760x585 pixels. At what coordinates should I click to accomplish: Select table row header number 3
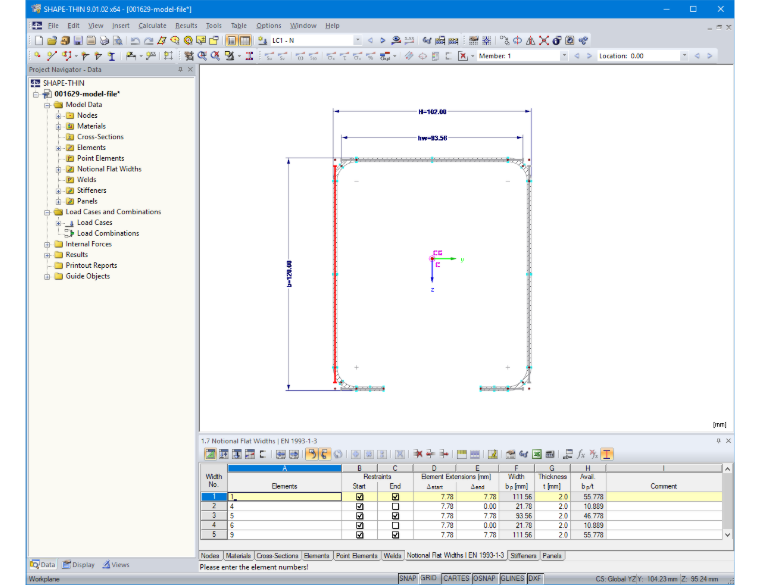coord(213,516)
